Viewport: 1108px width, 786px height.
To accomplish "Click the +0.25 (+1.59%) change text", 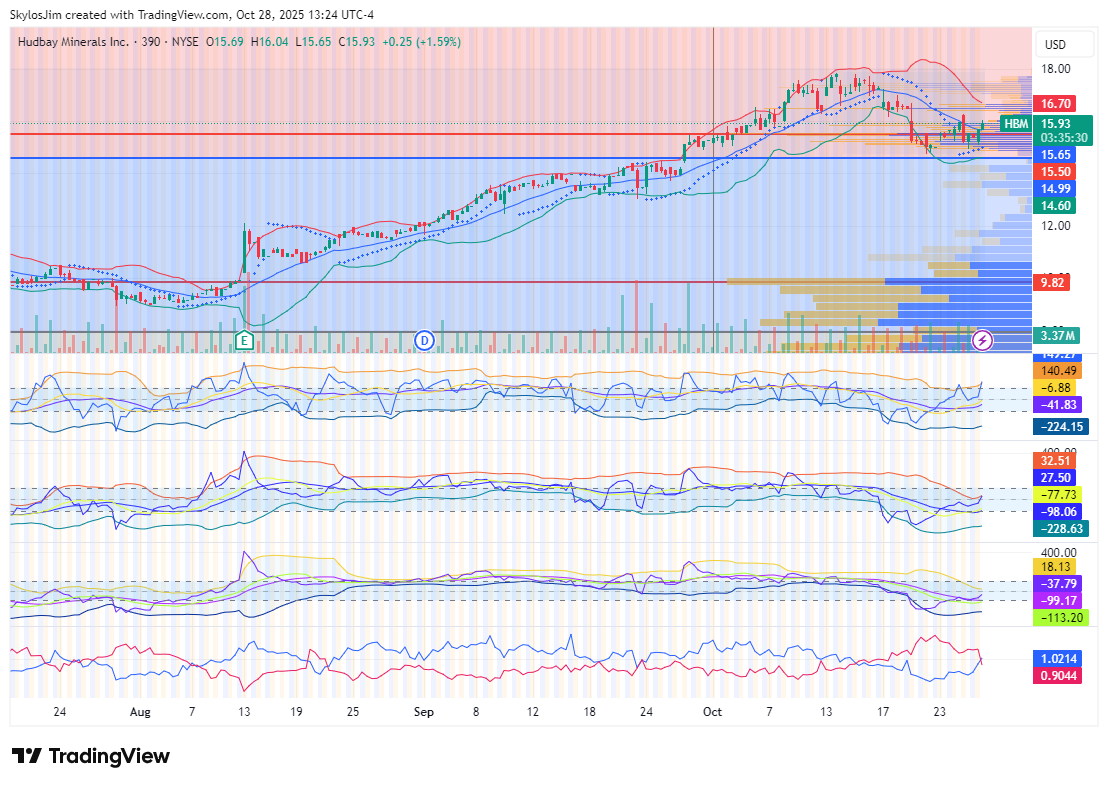I will (x=421, y=42).
